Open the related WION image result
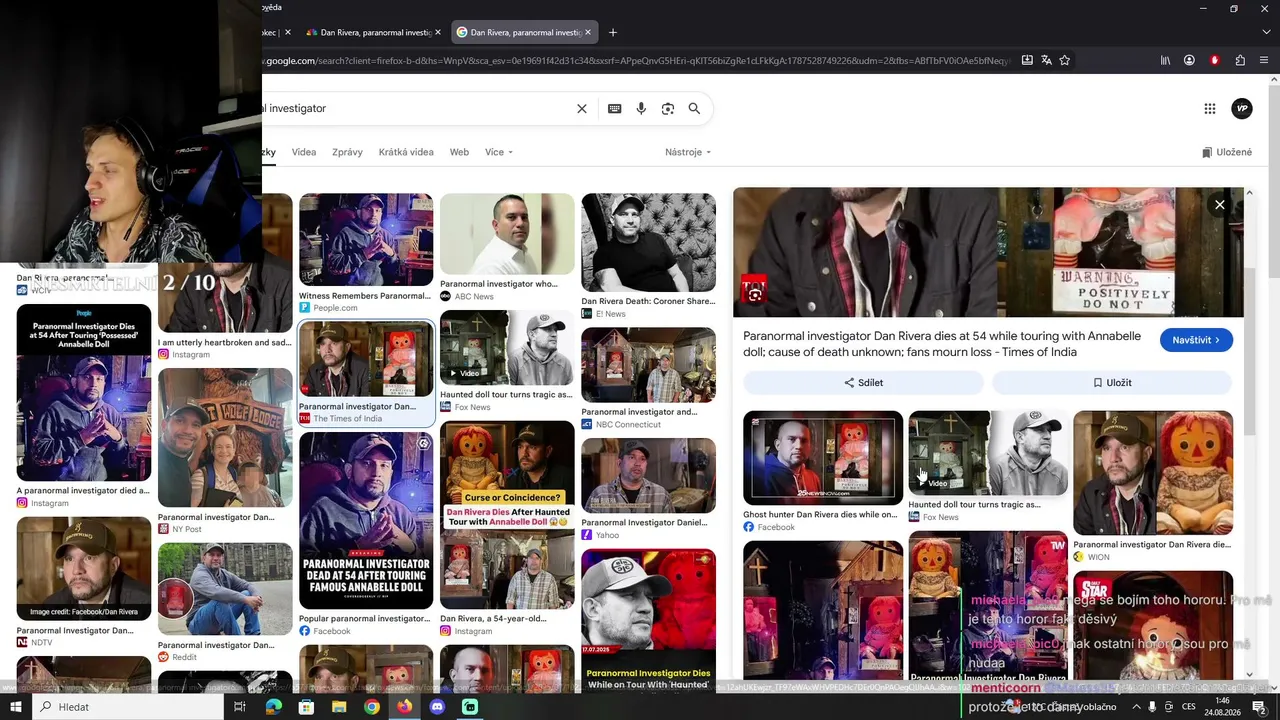1280x720 pixels. 1153,473
